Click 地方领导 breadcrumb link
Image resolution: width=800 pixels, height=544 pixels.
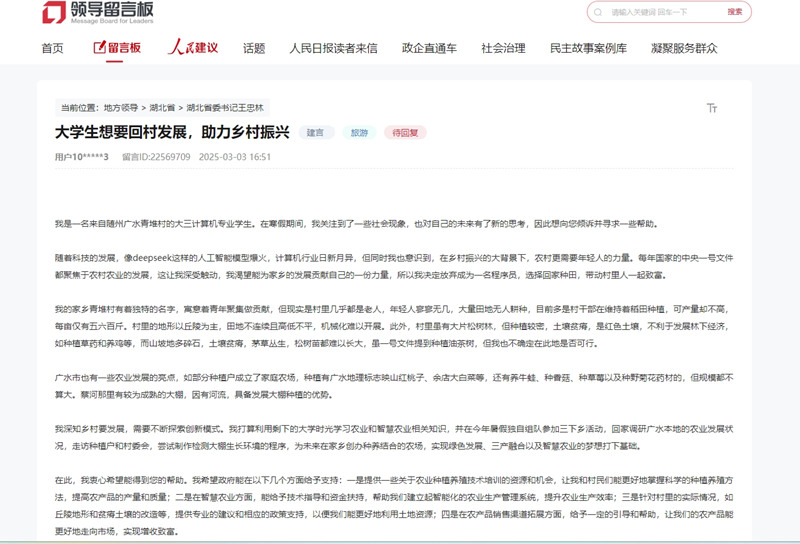pyautogui.click(x=121, y=108)
